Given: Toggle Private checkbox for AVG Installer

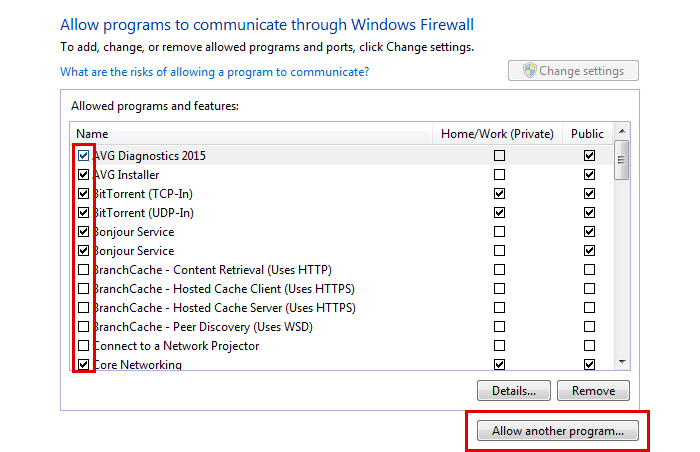Looking at the screenshot, I should (499, 175).
